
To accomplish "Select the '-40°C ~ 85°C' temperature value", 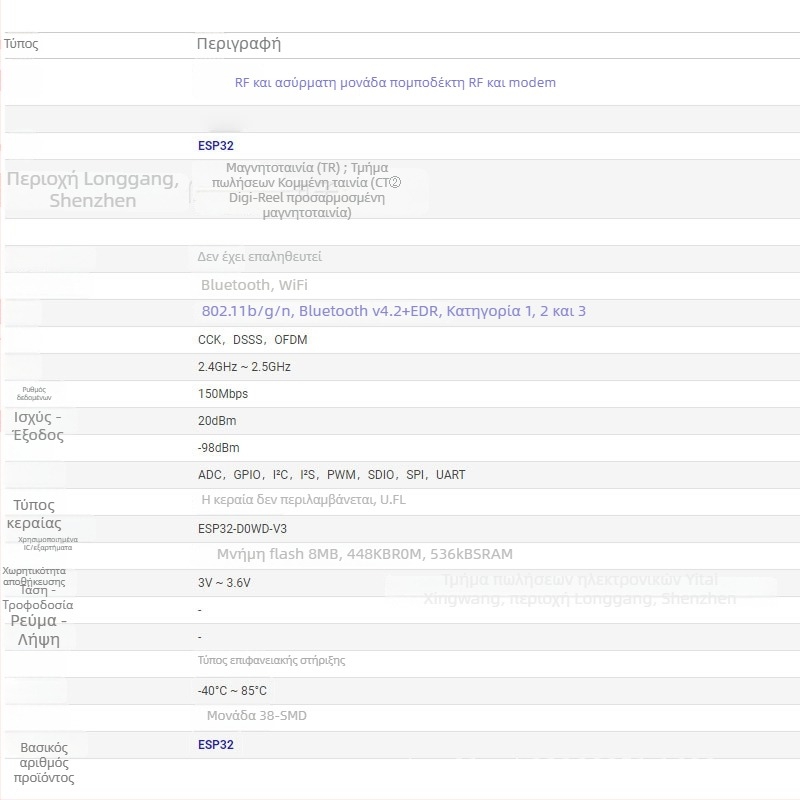I will point(232,691).
